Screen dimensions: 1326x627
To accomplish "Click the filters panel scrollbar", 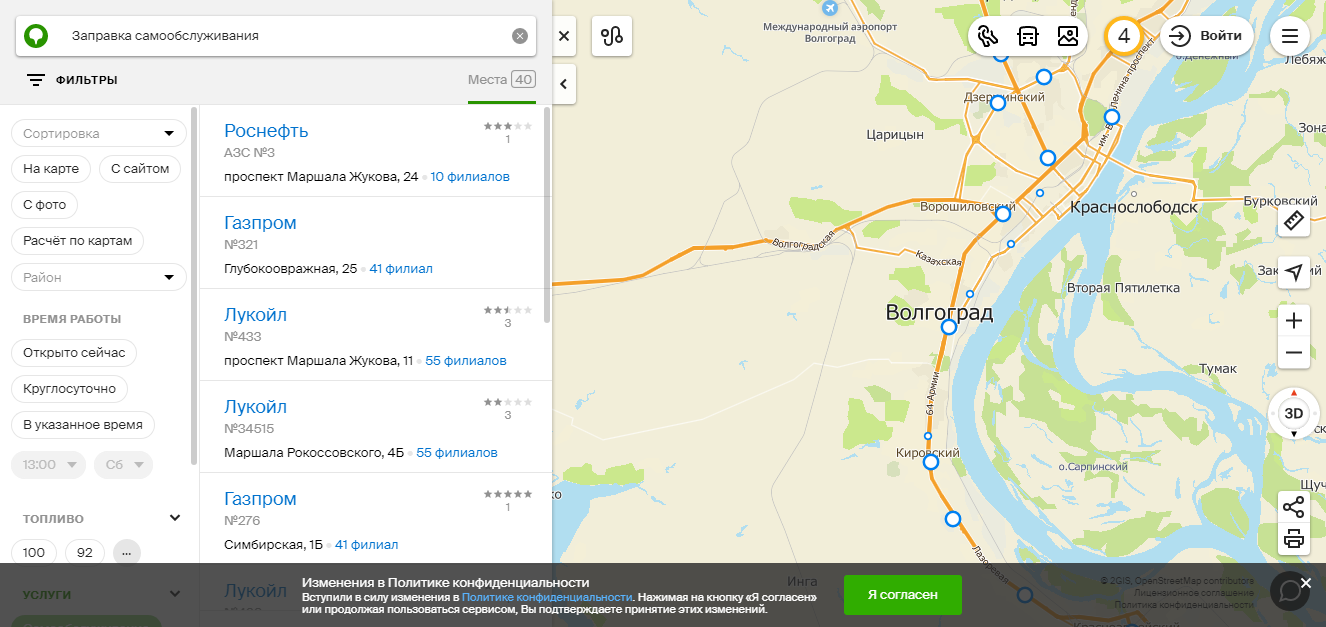I will click(x=195, y=285).
